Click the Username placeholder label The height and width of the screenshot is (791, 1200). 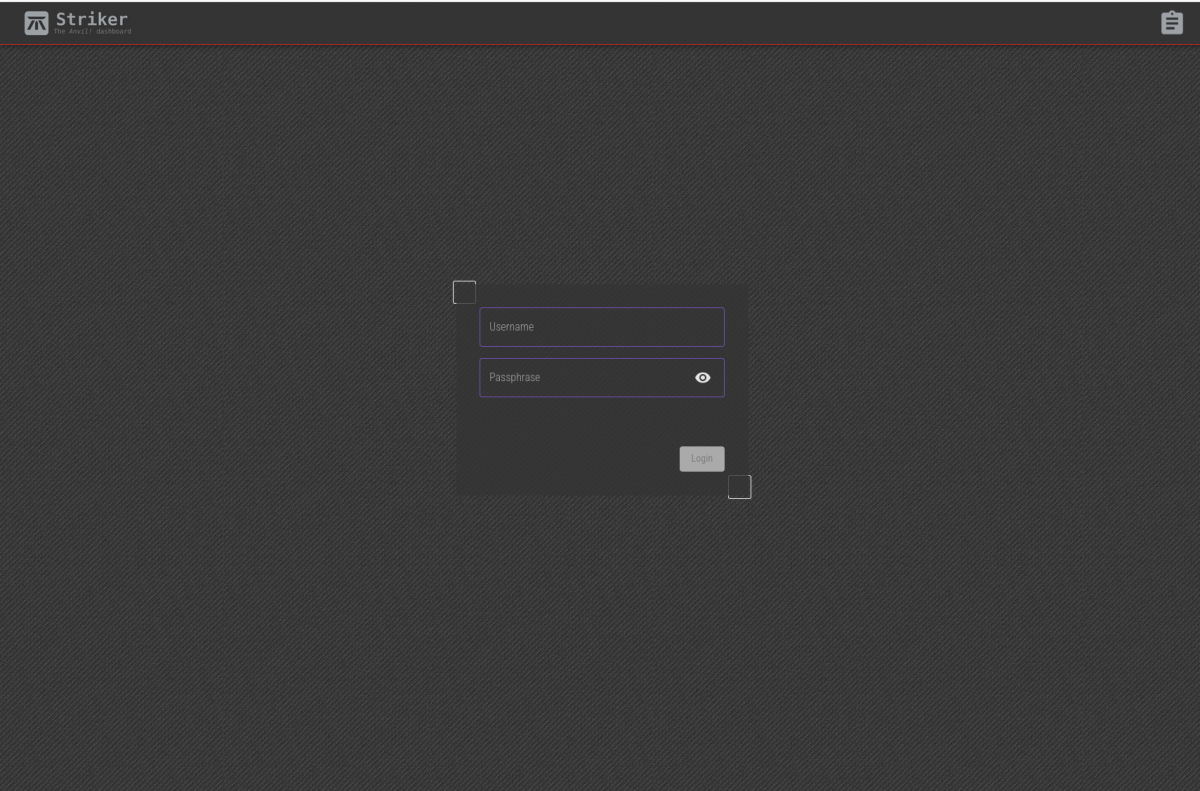click(x=511, y=327)
